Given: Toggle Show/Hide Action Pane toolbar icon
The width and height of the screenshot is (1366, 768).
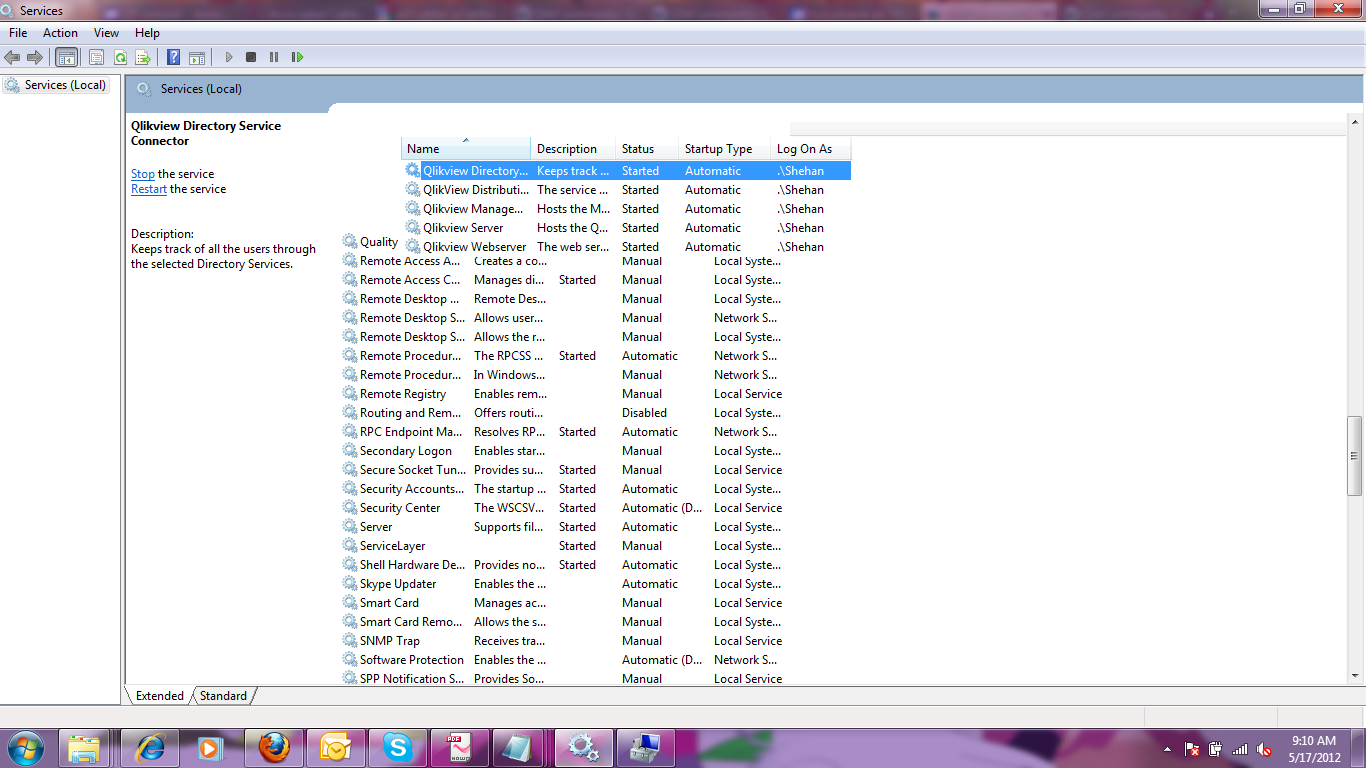Looking at the screenshot, I should [197, 58].
